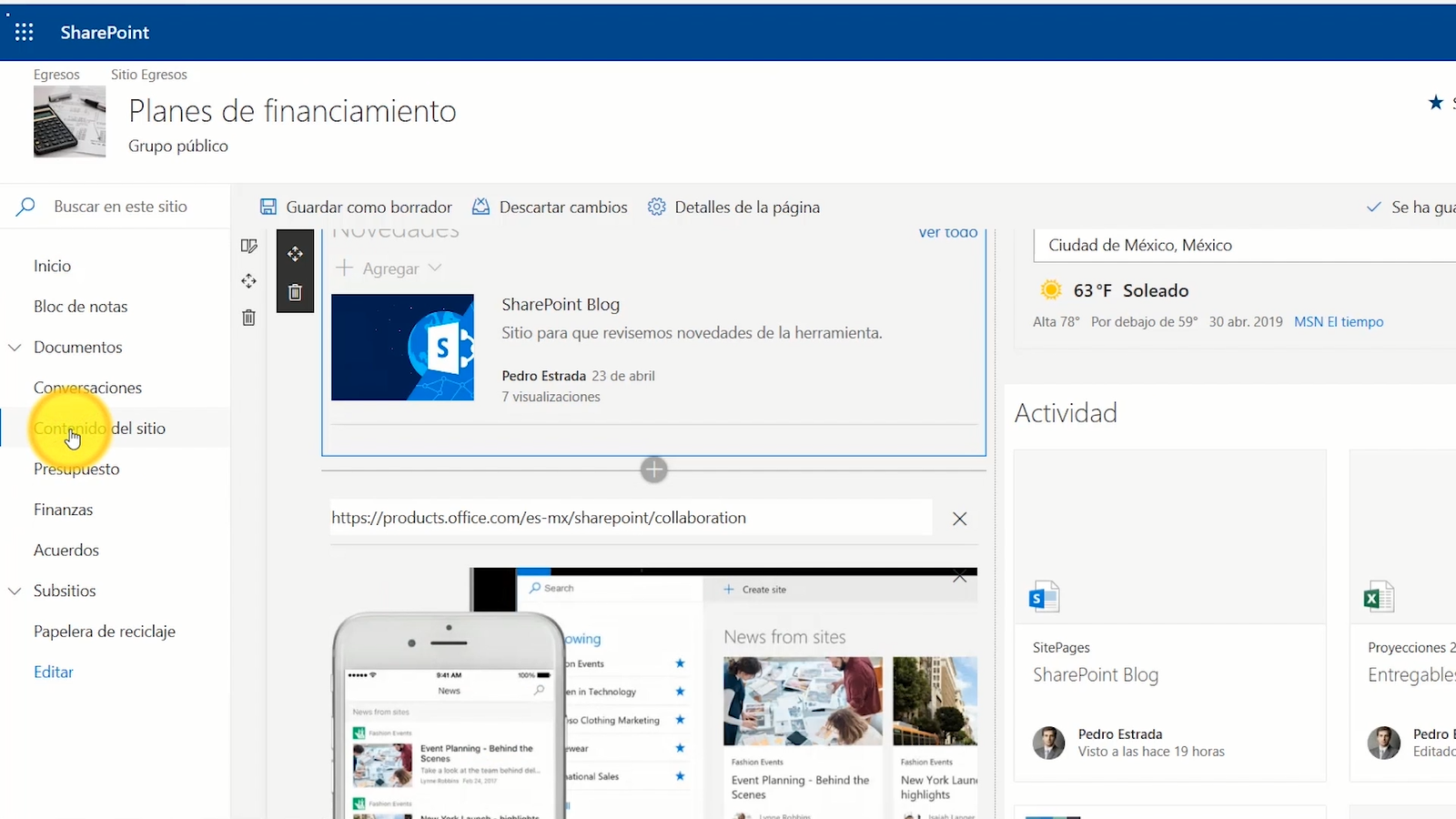Open the MSN El tiempo link
The width and height of the screenshot is (1456, 819).
1339,322
